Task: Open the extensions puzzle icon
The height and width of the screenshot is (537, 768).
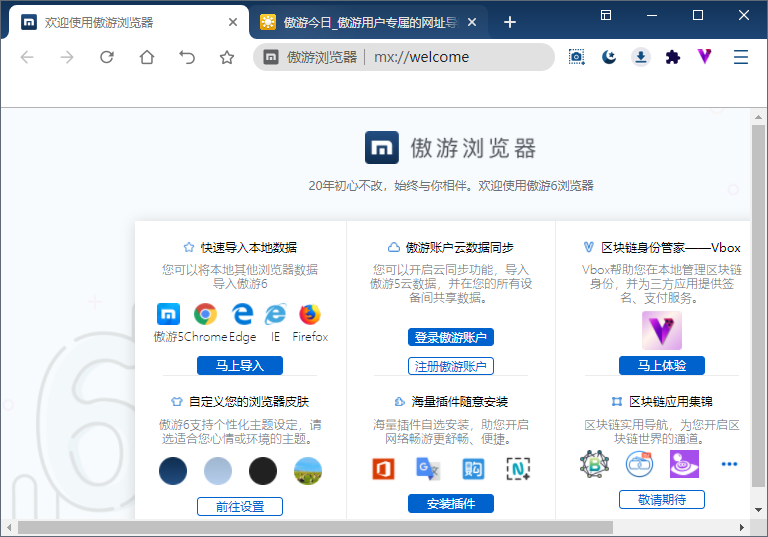Action: tap(673, 57)
